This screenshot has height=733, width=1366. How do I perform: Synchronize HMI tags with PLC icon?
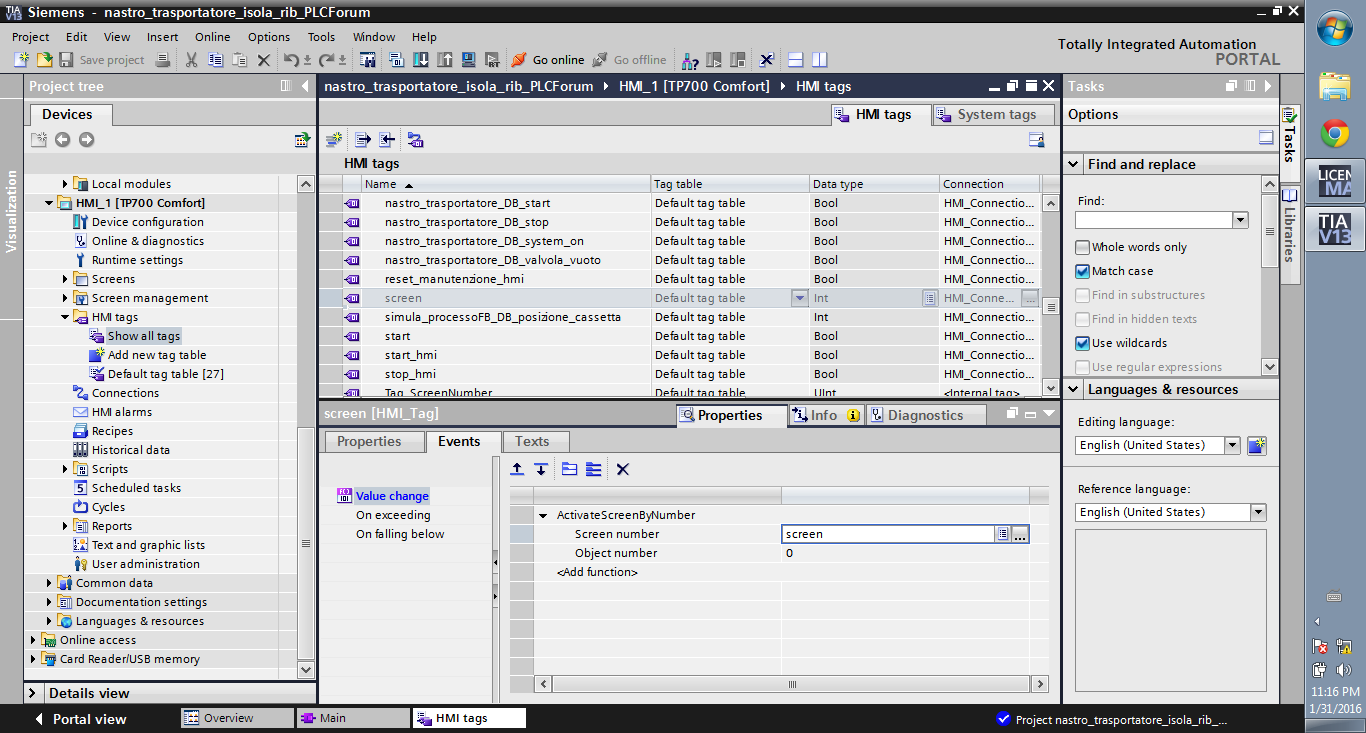click(x=415, y=140)
